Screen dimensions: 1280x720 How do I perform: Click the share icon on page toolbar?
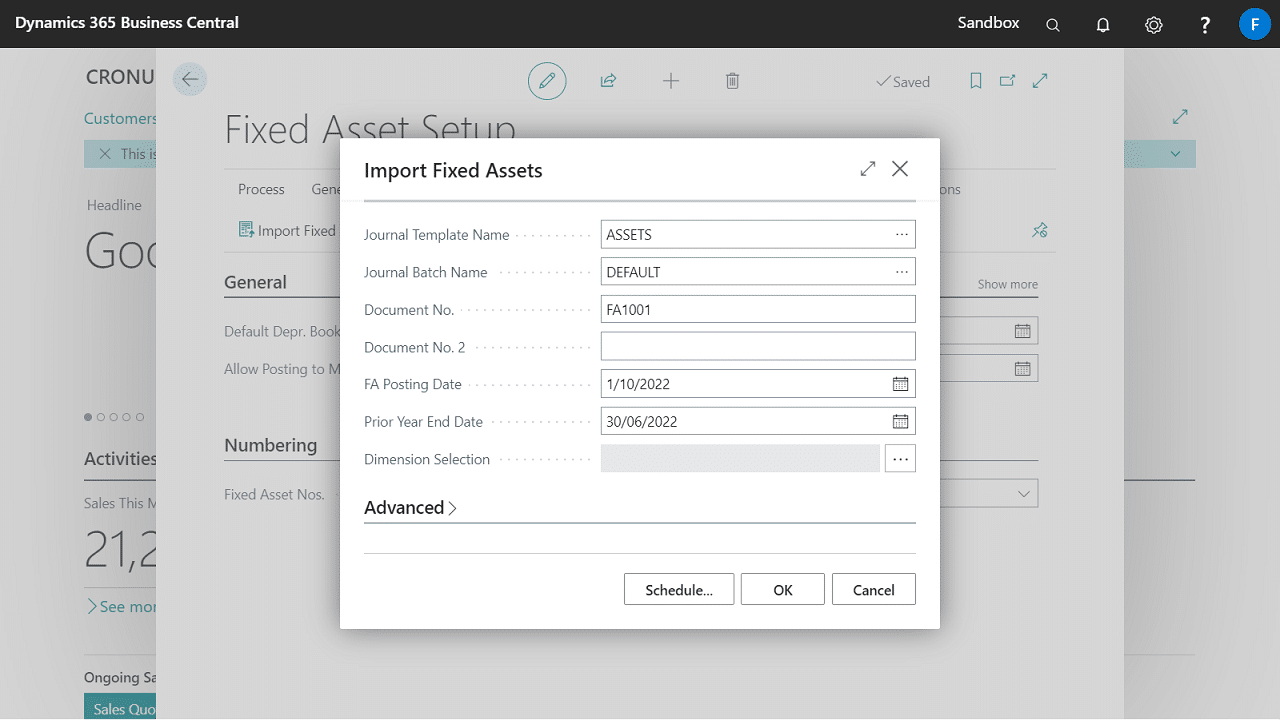point(608,81)
